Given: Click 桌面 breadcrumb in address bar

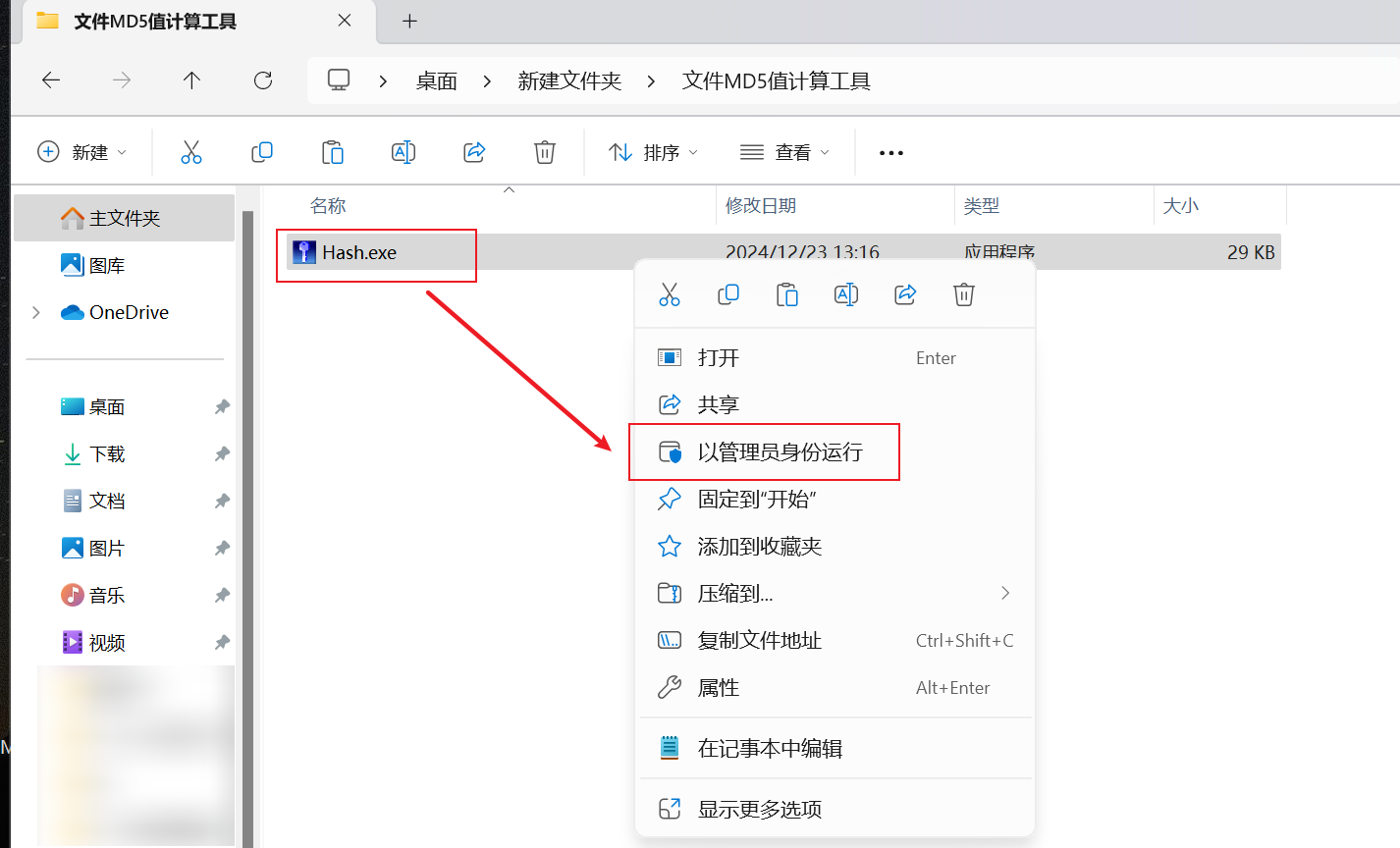Looking at the screenshot, I should (x=437, y=81).
